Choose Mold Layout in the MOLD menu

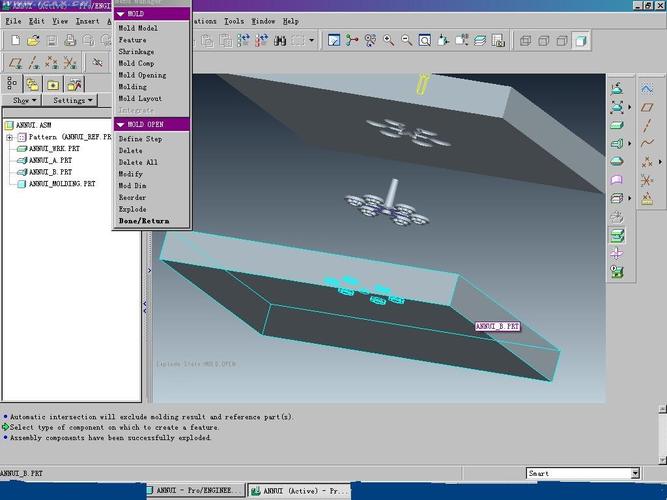pos(140,99)
